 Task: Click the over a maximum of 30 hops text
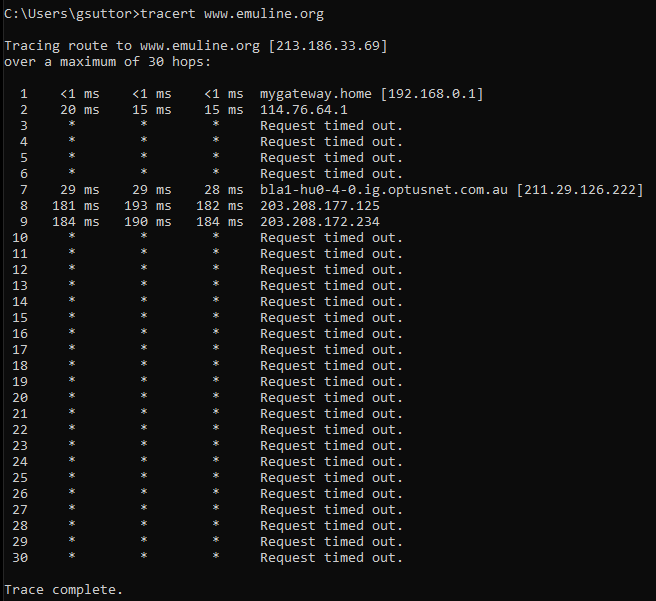point(108,62)
